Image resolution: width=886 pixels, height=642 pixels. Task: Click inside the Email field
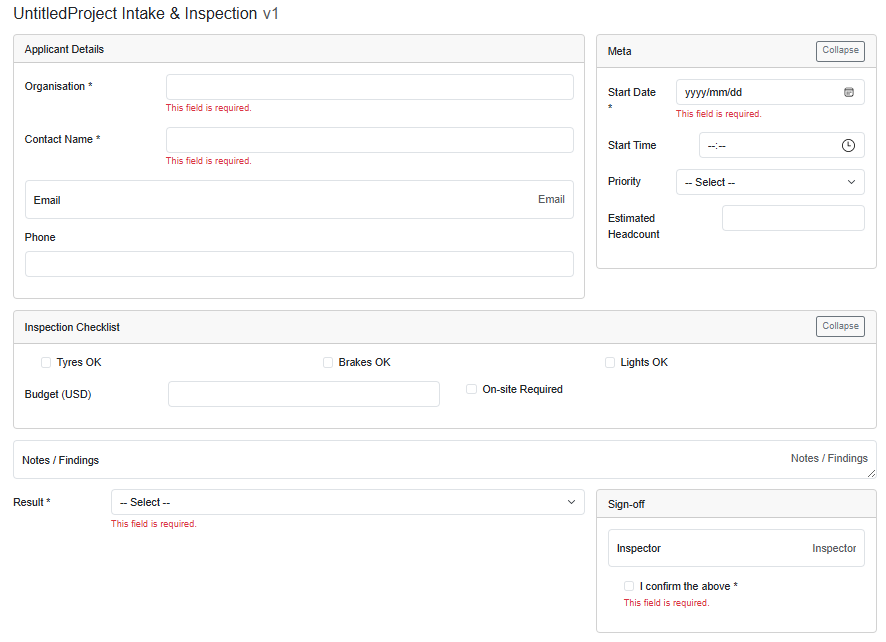tap(298, 199)
